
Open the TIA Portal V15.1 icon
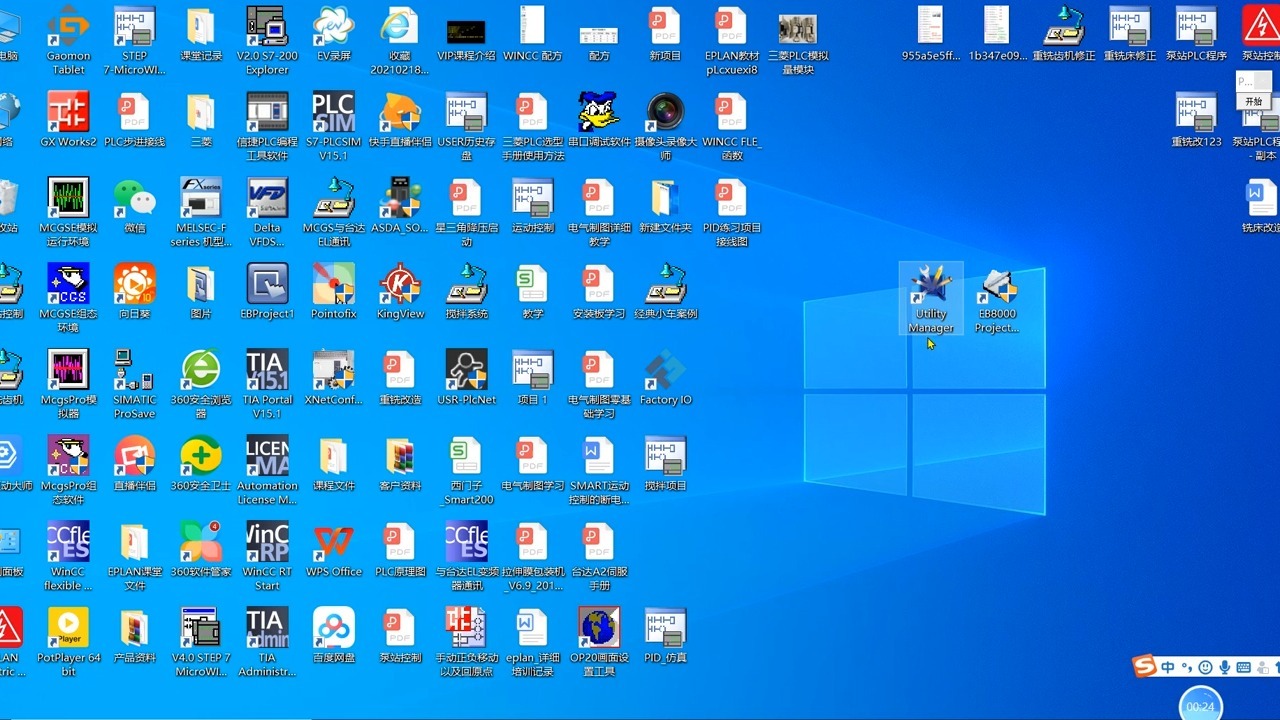[x=267, y=371]
